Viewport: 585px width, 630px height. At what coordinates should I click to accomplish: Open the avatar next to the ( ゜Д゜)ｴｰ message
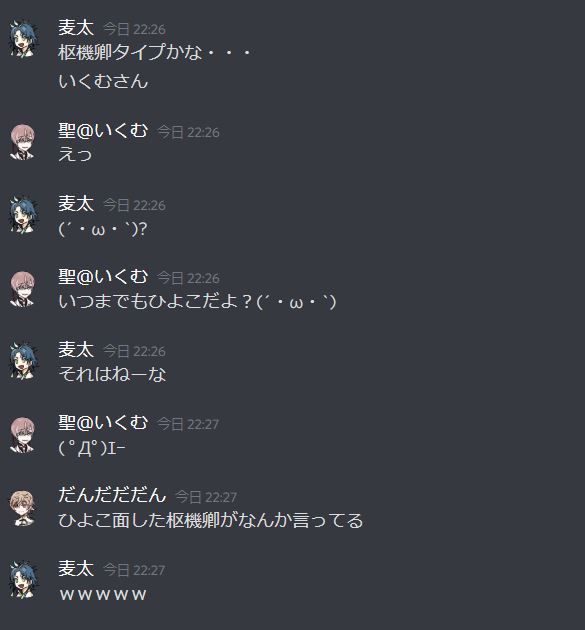point(23,435)
